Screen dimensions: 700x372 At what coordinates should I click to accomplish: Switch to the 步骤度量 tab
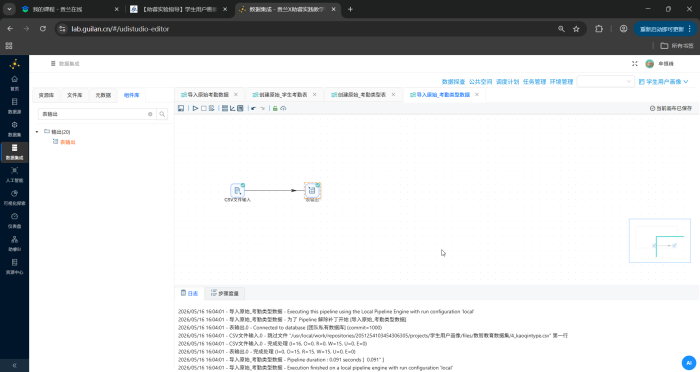(225, 293)
